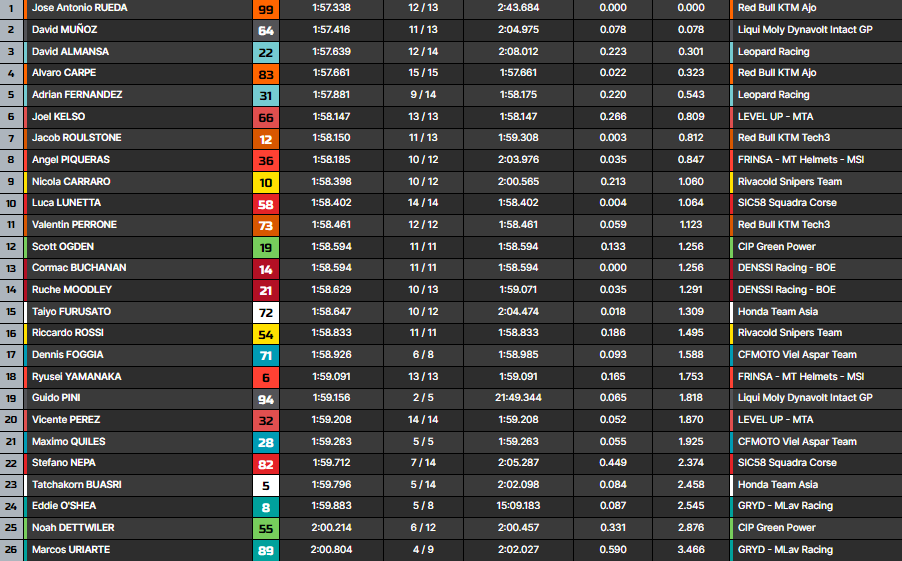The width and height of the screenshot is (902, 561).
Task: Select the yellow number 10 badge
Action: click(266, 182)
